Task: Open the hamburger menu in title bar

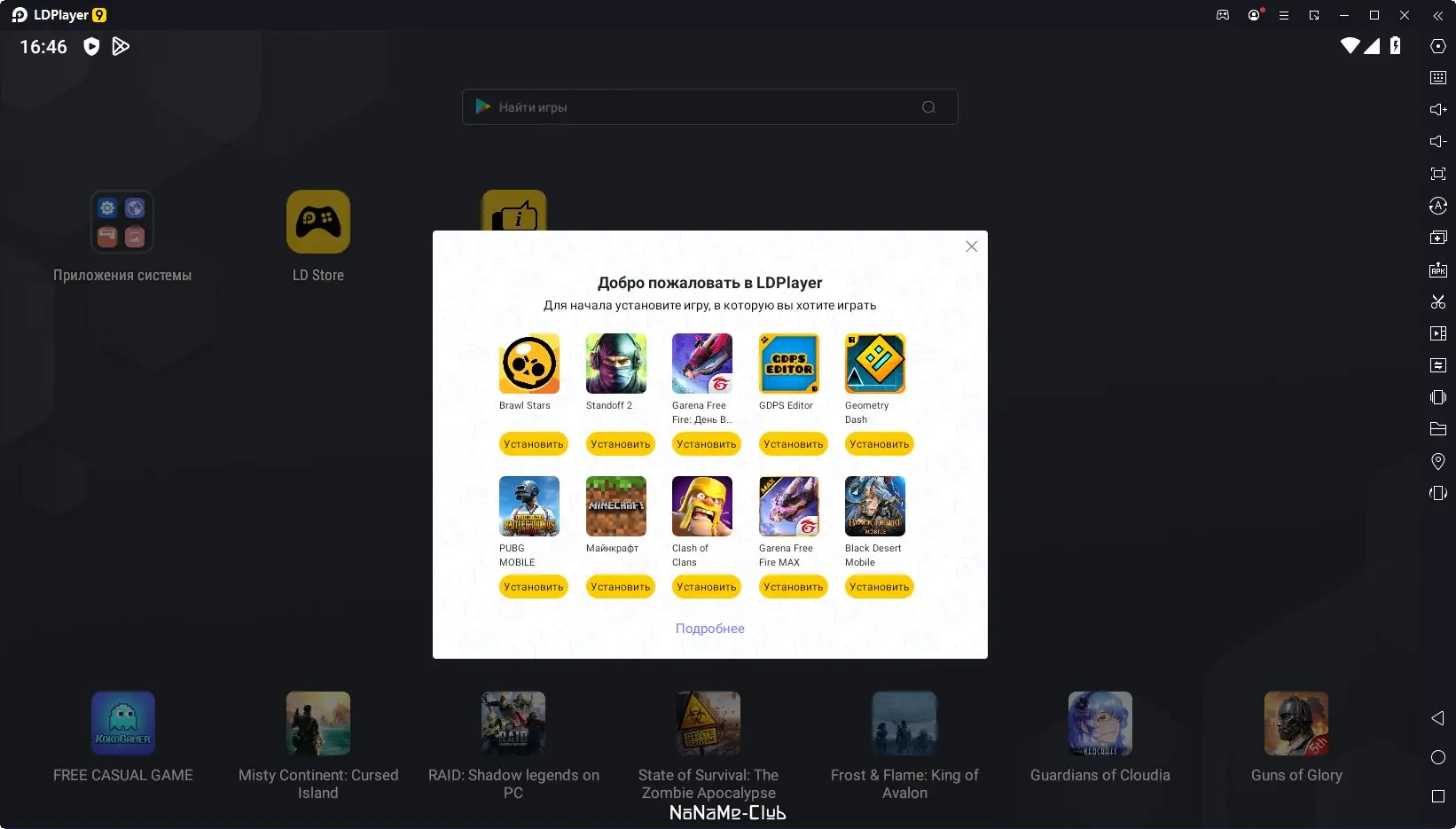Action: click(x=1283, y=15)
